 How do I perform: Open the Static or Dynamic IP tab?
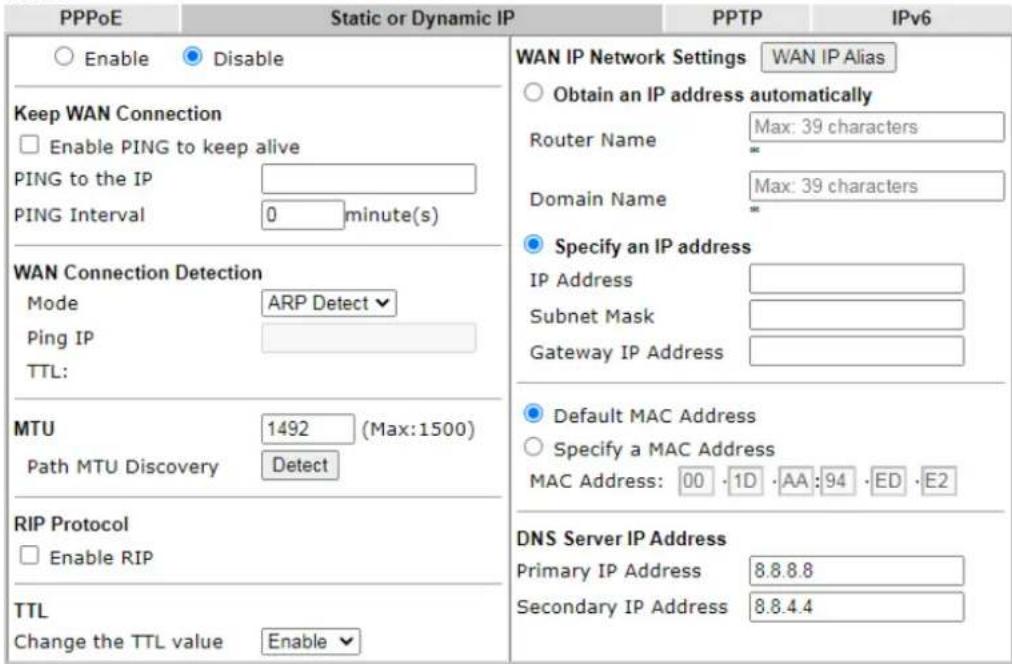(x=422, y=18)
